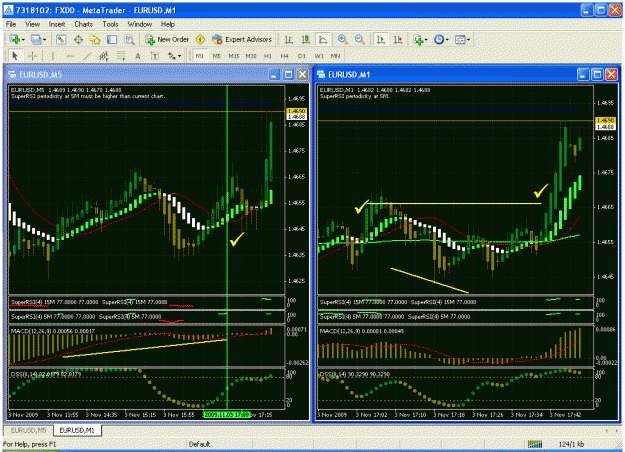
Task: Switch timeframe to MN
Action: 336,56
